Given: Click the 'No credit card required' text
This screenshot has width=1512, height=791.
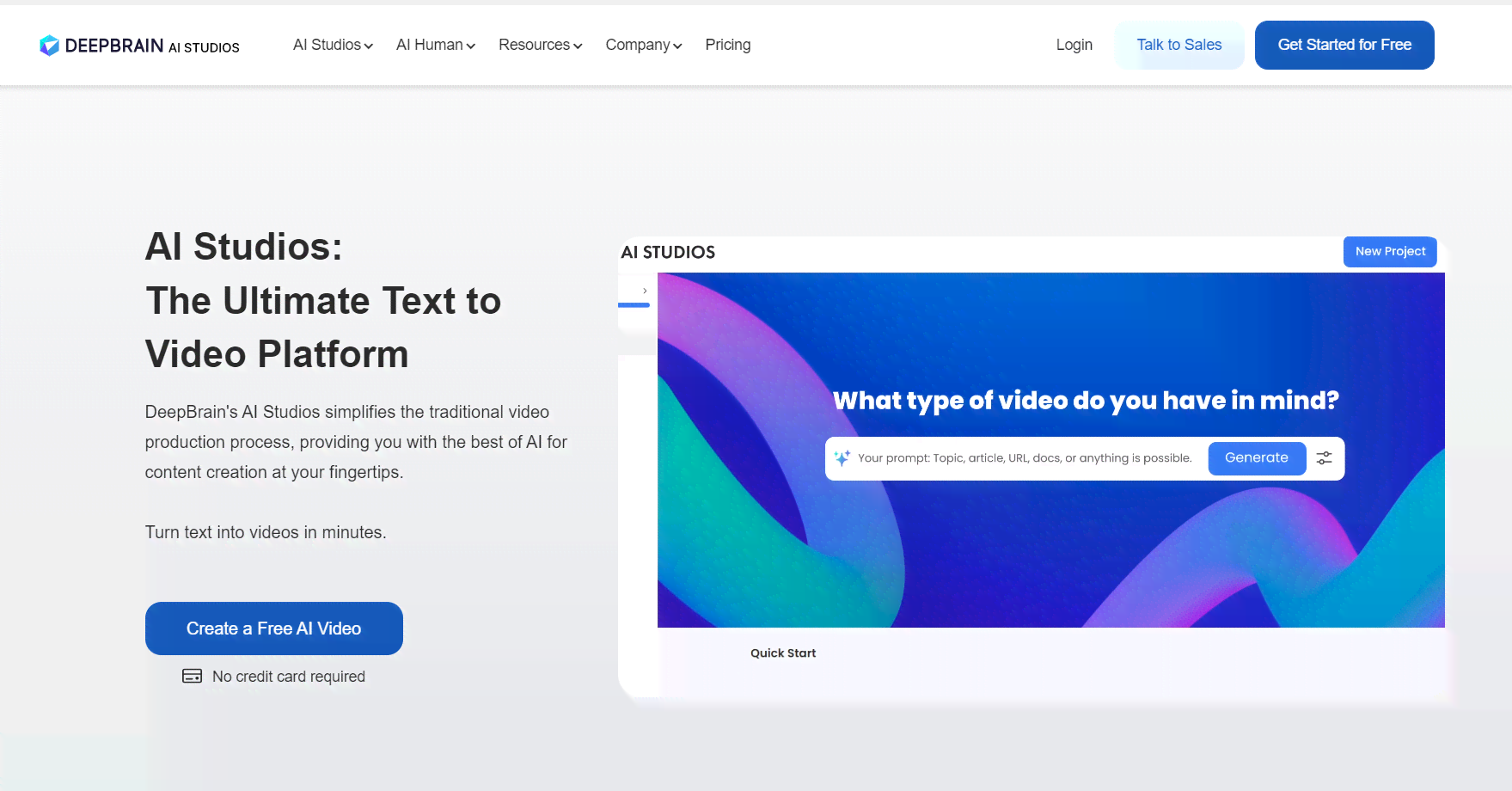Looking at the screenshot, I should (288, 677).
